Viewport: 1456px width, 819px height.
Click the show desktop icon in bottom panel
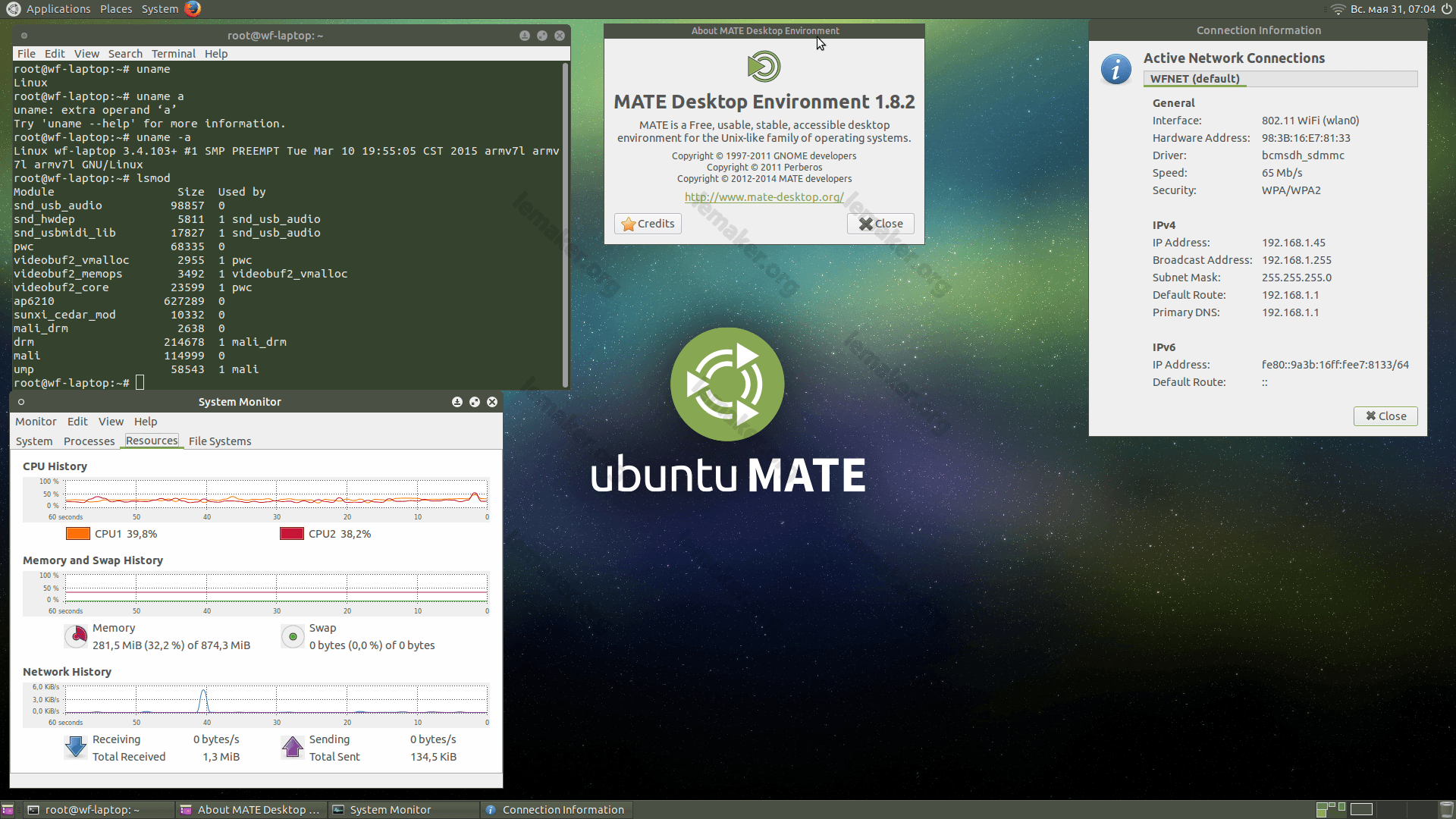coord(8,810)
